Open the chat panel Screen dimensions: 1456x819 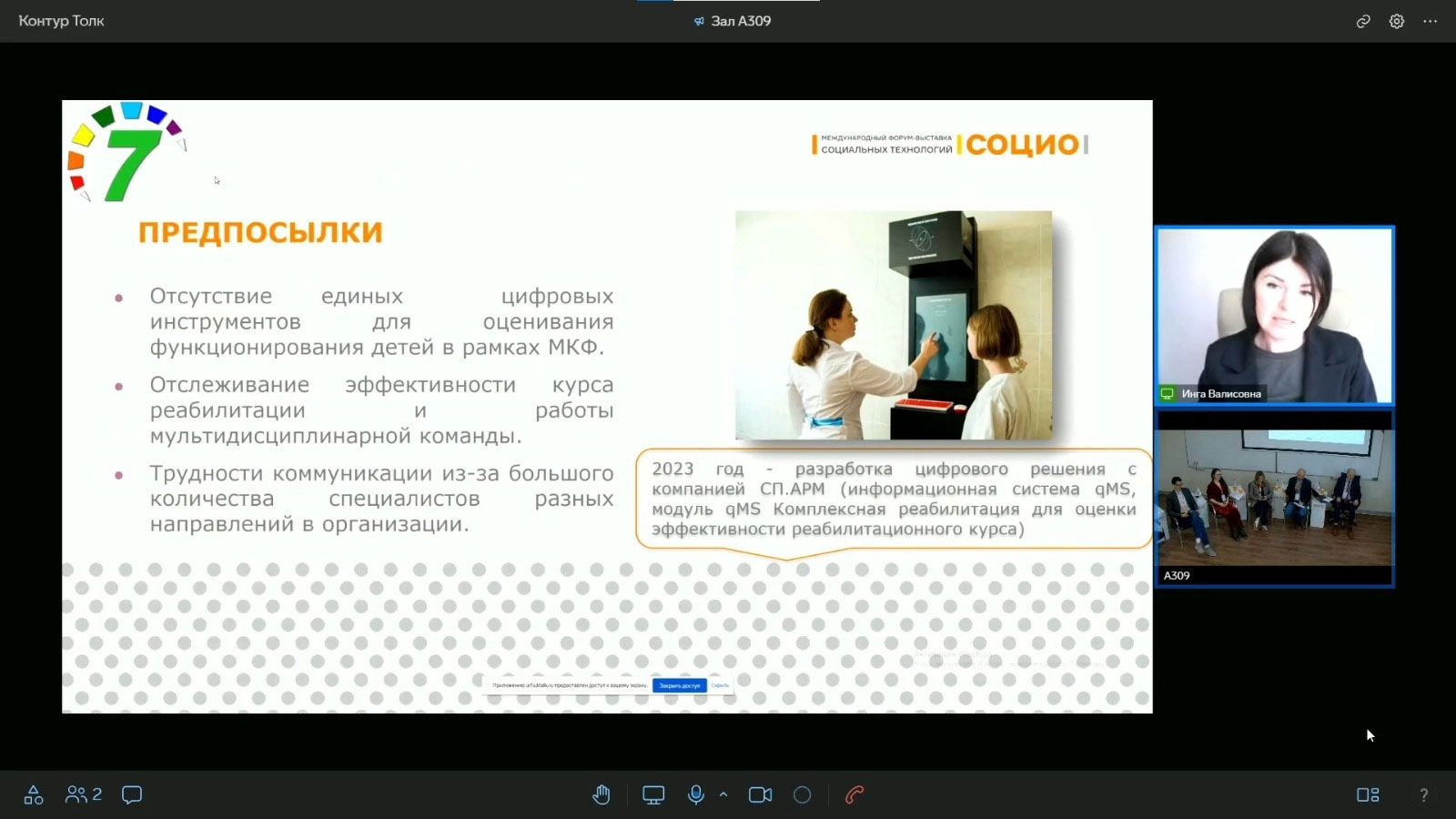pos(132,794)
